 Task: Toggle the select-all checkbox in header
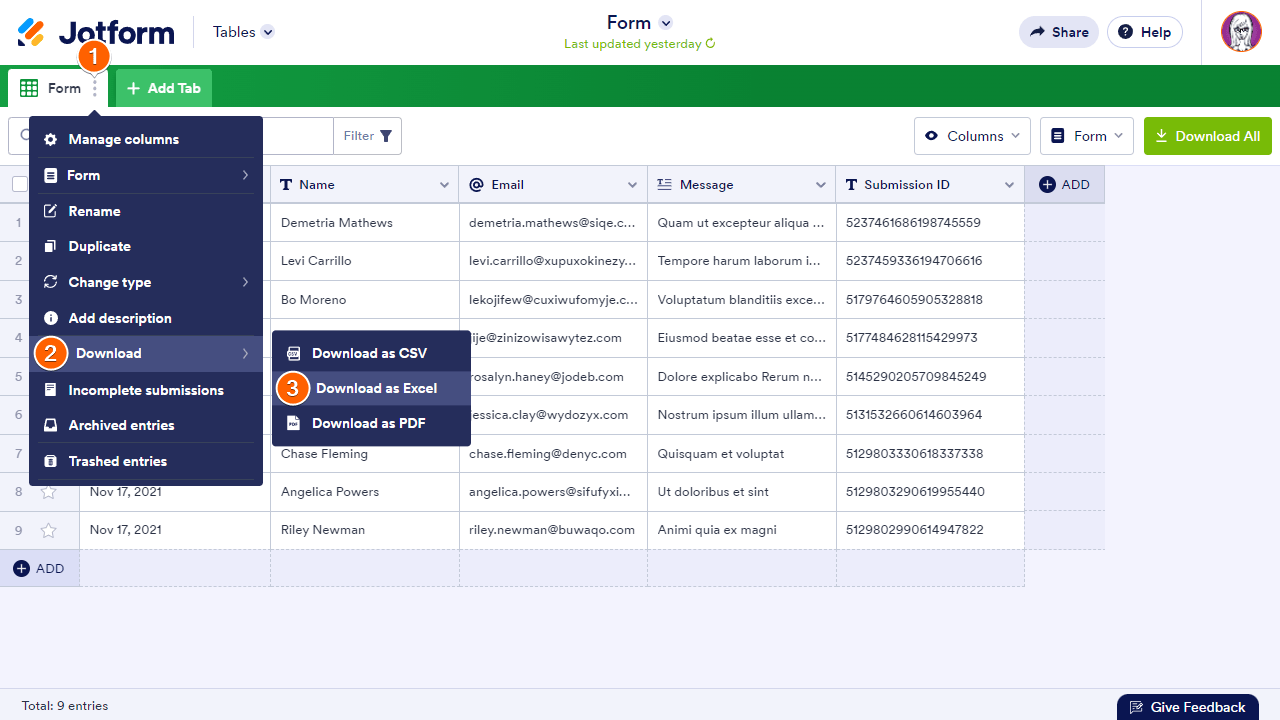20,184
